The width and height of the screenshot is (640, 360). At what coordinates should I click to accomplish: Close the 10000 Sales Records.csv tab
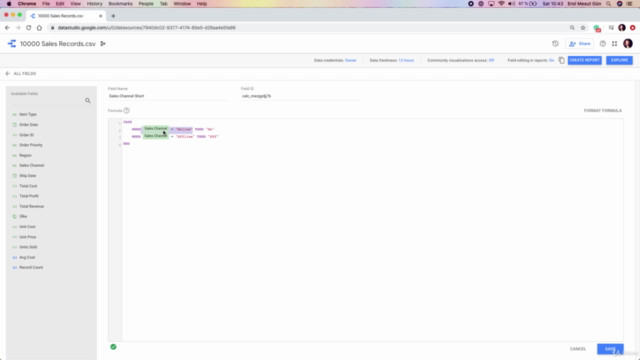tap(100, 16)
